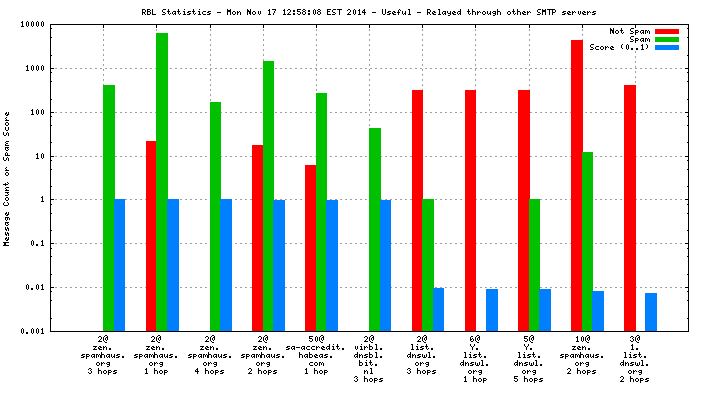Click the red bar for 6@ list.dnswl.org 1 hop
704x396 pixels.
[x=471, y=211]
